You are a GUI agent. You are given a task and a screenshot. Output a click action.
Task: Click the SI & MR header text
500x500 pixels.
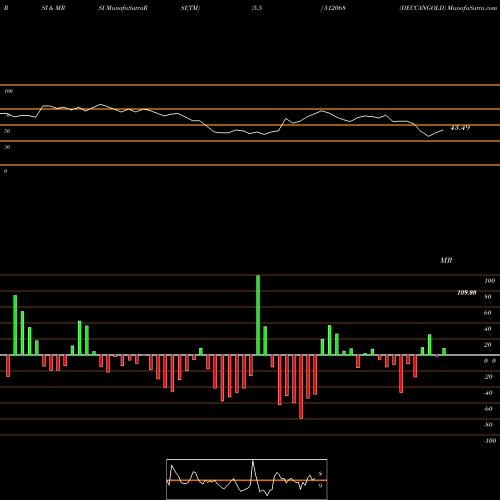pos(53,8)
